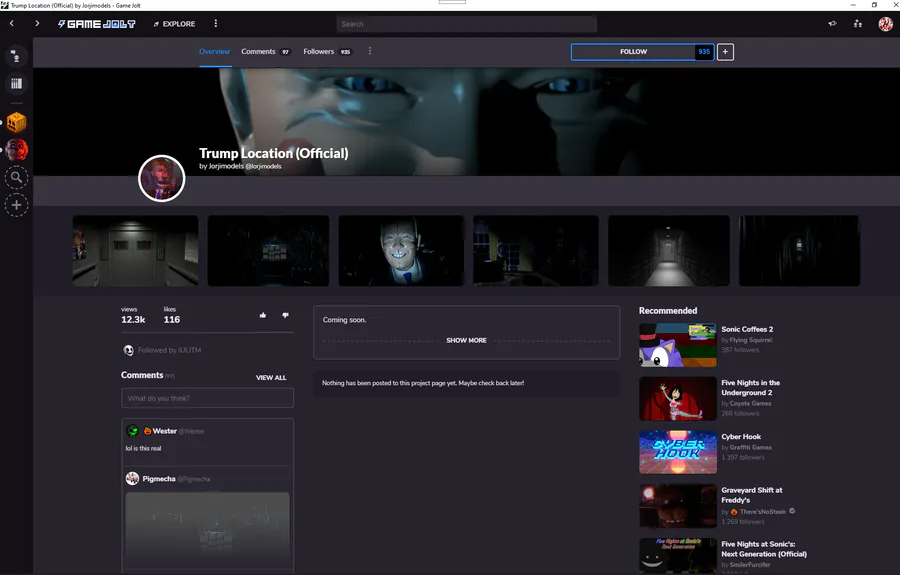This screenshot has height=575, width=900.
Task: Click the Recommended heading
Action: coord(668,310)
